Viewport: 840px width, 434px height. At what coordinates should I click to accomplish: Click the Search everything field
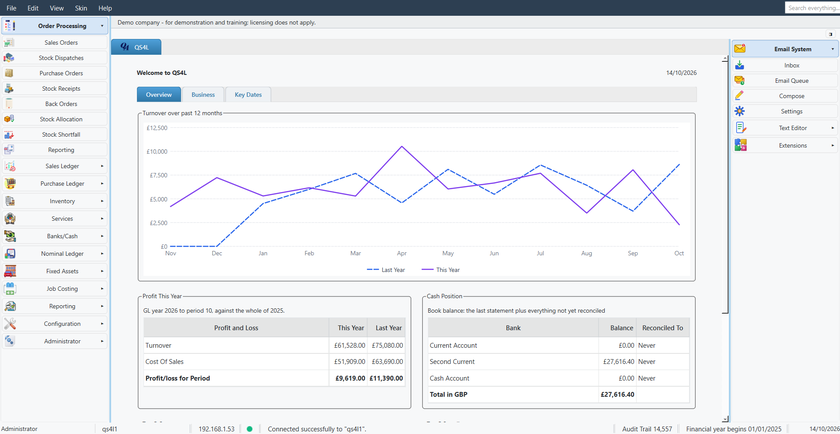pos(812,8)
